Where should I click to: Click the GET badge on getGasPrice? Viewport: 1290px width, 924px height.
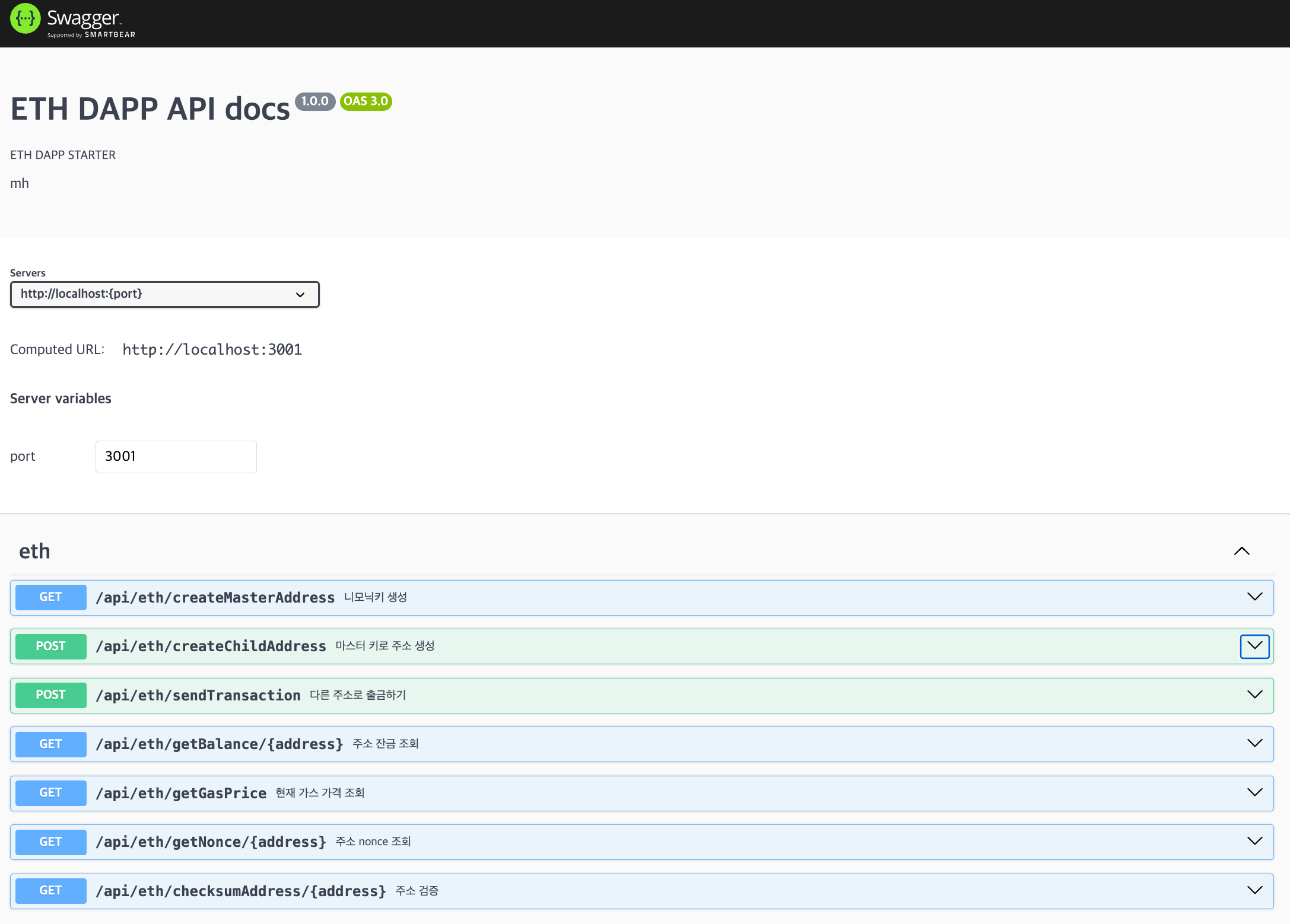(x=50, y=793)
